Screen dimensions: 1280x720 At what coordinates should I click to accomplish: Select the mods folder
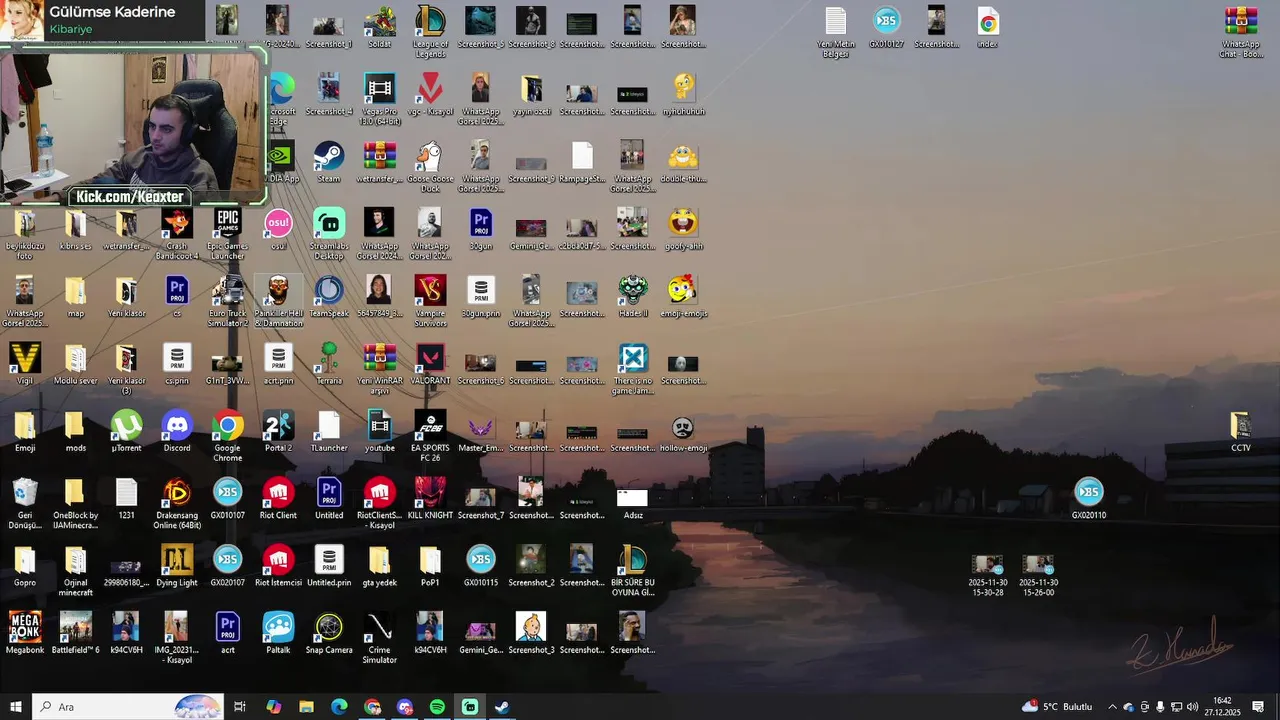(76, 431)
